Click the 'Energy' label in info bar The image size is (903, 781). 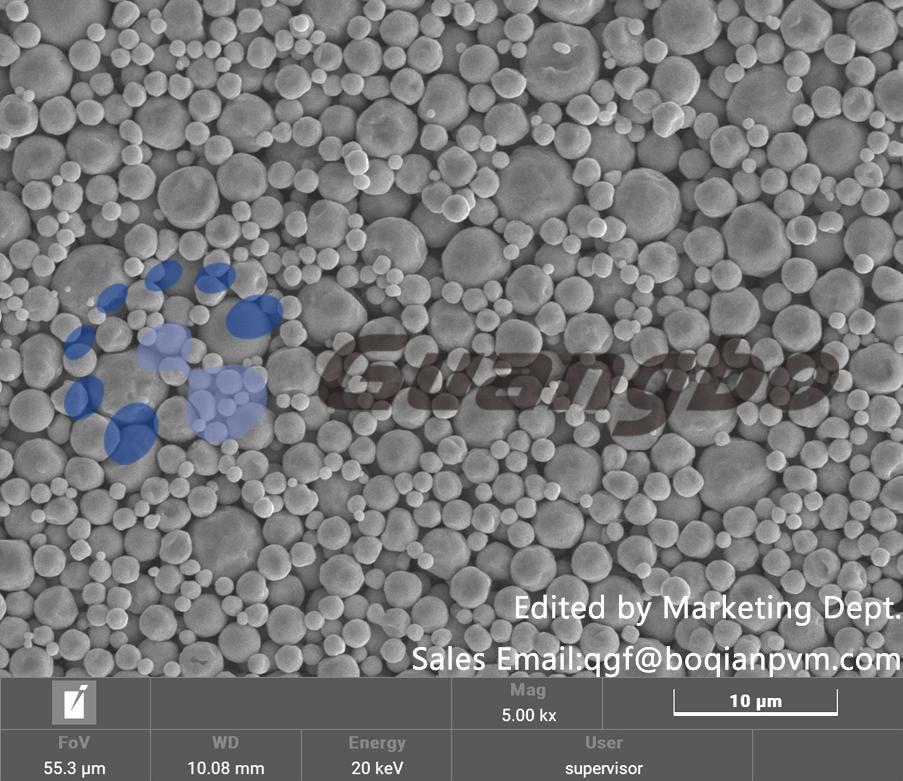(377, 743)
